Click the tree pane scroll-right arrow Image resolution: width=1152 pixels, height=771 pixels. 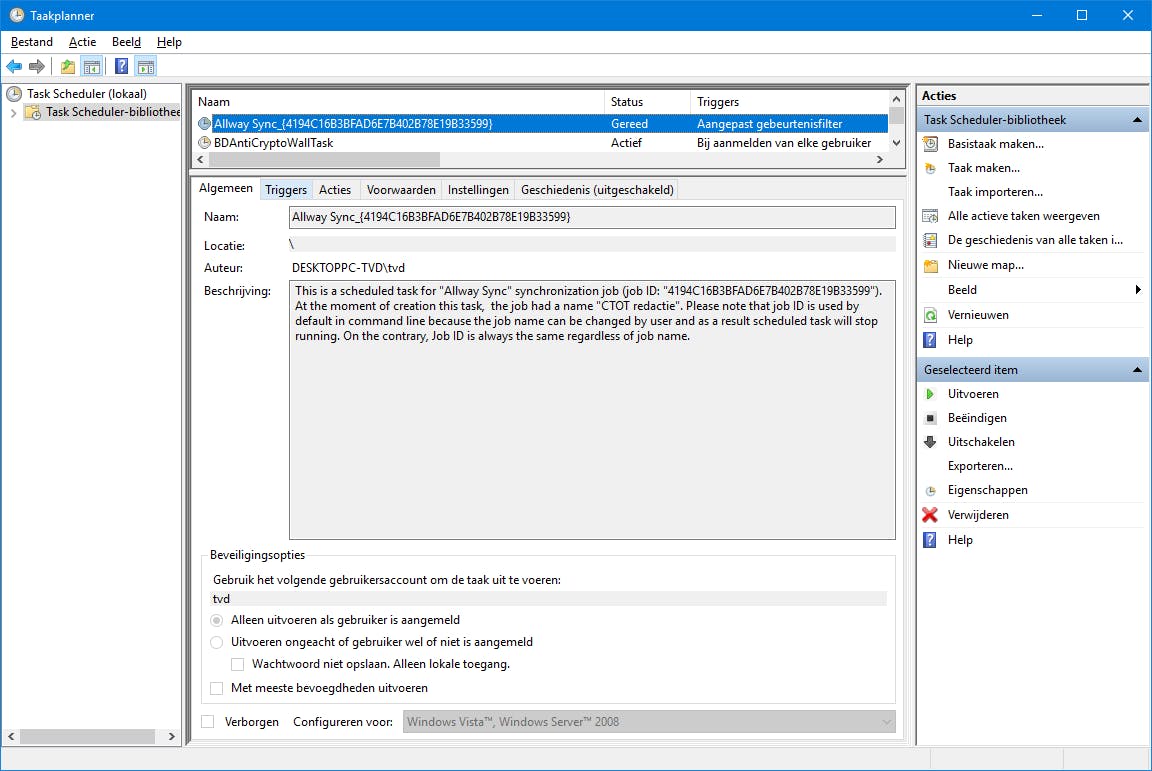[172, 736]
